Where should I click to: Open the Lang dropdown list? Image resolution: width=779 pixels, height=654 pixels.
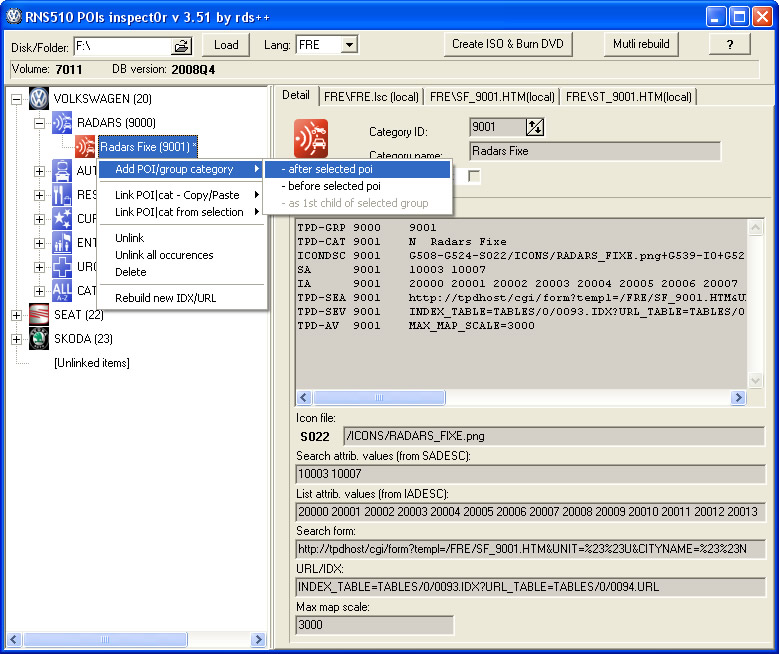(x=349, y=45)
